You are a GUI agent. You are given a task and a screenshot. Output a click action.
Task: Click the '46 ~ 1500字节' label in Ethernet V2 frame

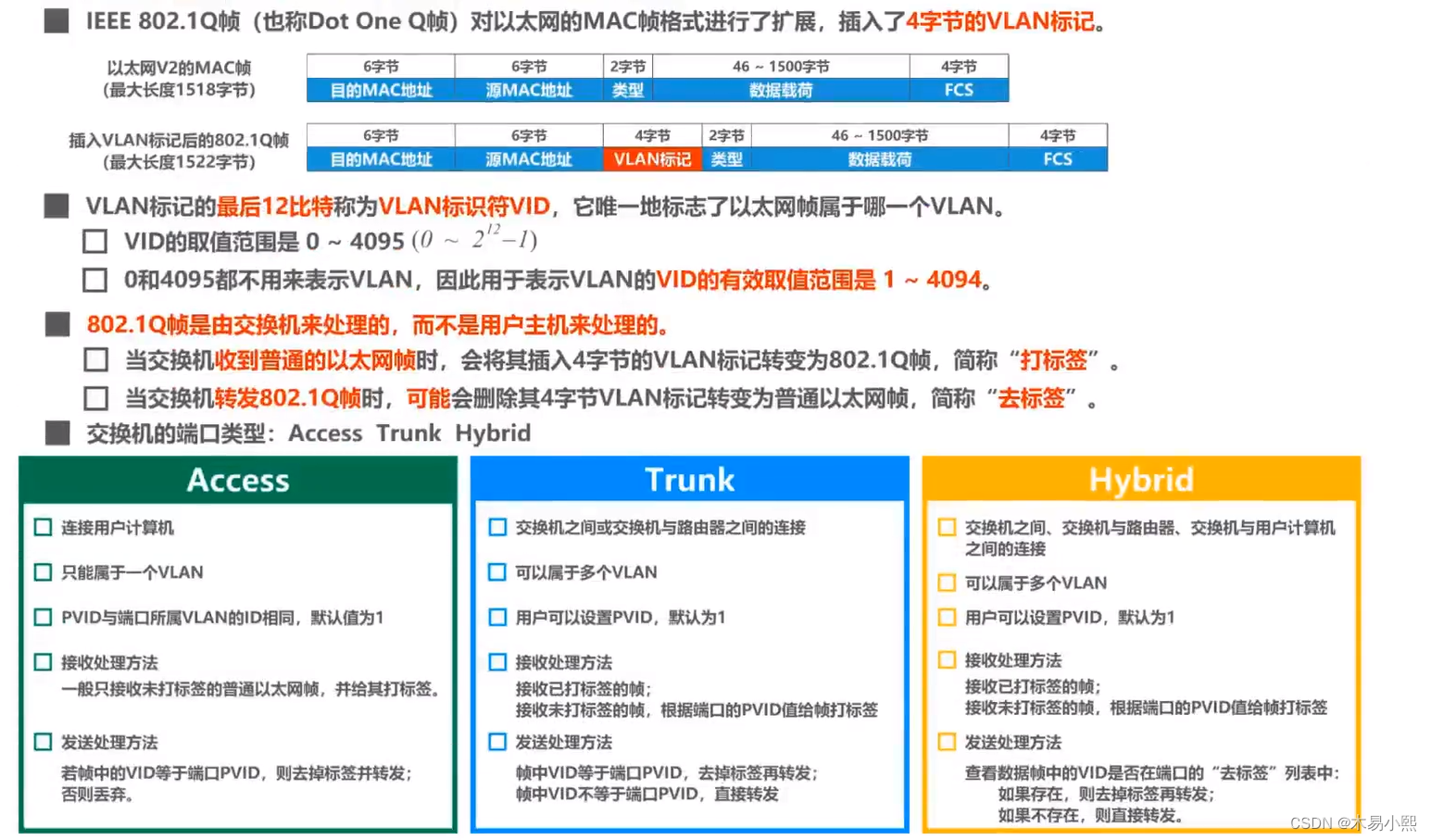pos(781,67)
